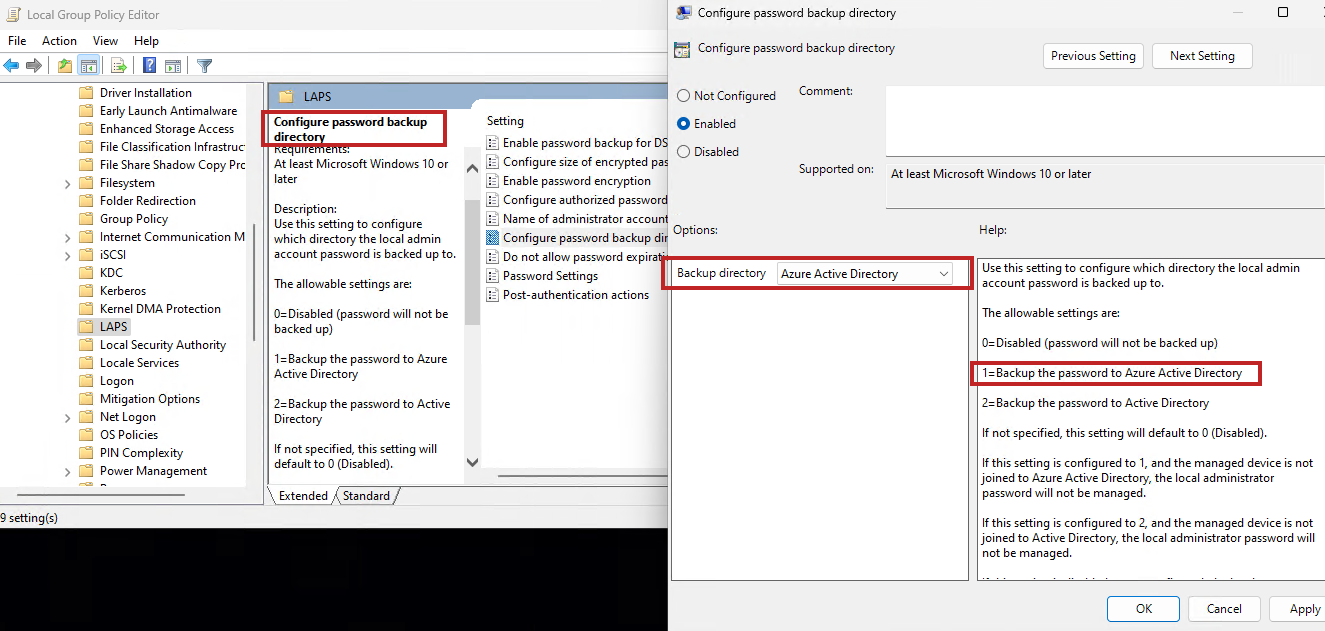The height and width of the screenshot is (631, 1325).
Task: Switch to the Standard tab
Action: tap(367, 496)
